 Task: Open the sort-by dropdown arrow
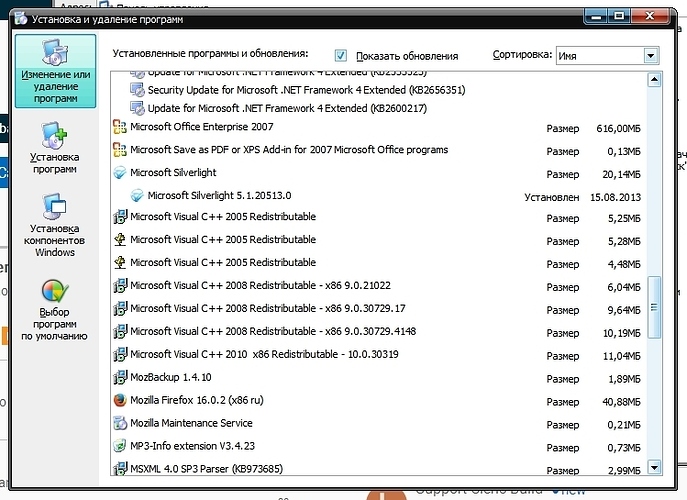[x=651, y=56]
